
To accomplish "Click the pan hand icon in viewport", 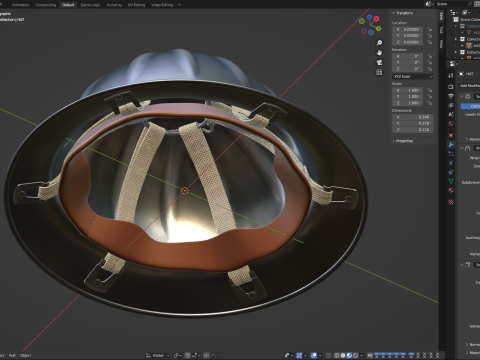I will click(x=379, y=53).
